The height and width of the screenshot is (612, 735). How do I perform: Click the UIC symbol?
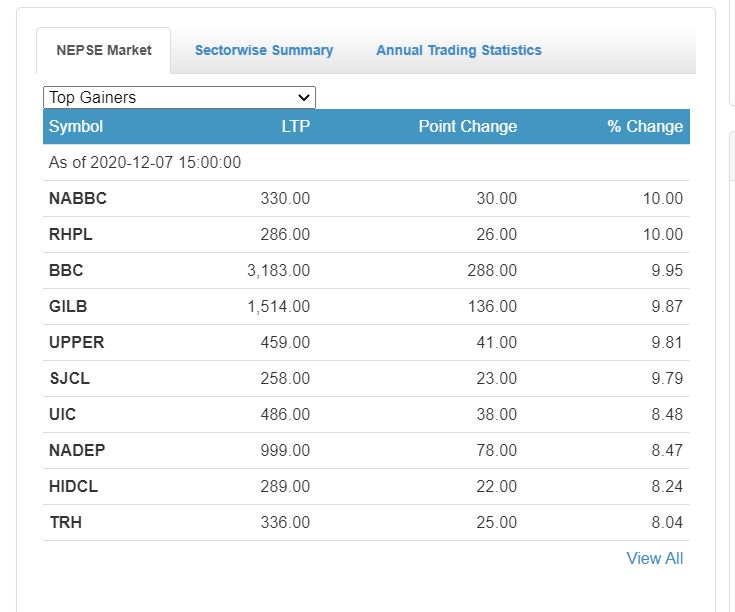pyautogui.click(x=62, y=414)
